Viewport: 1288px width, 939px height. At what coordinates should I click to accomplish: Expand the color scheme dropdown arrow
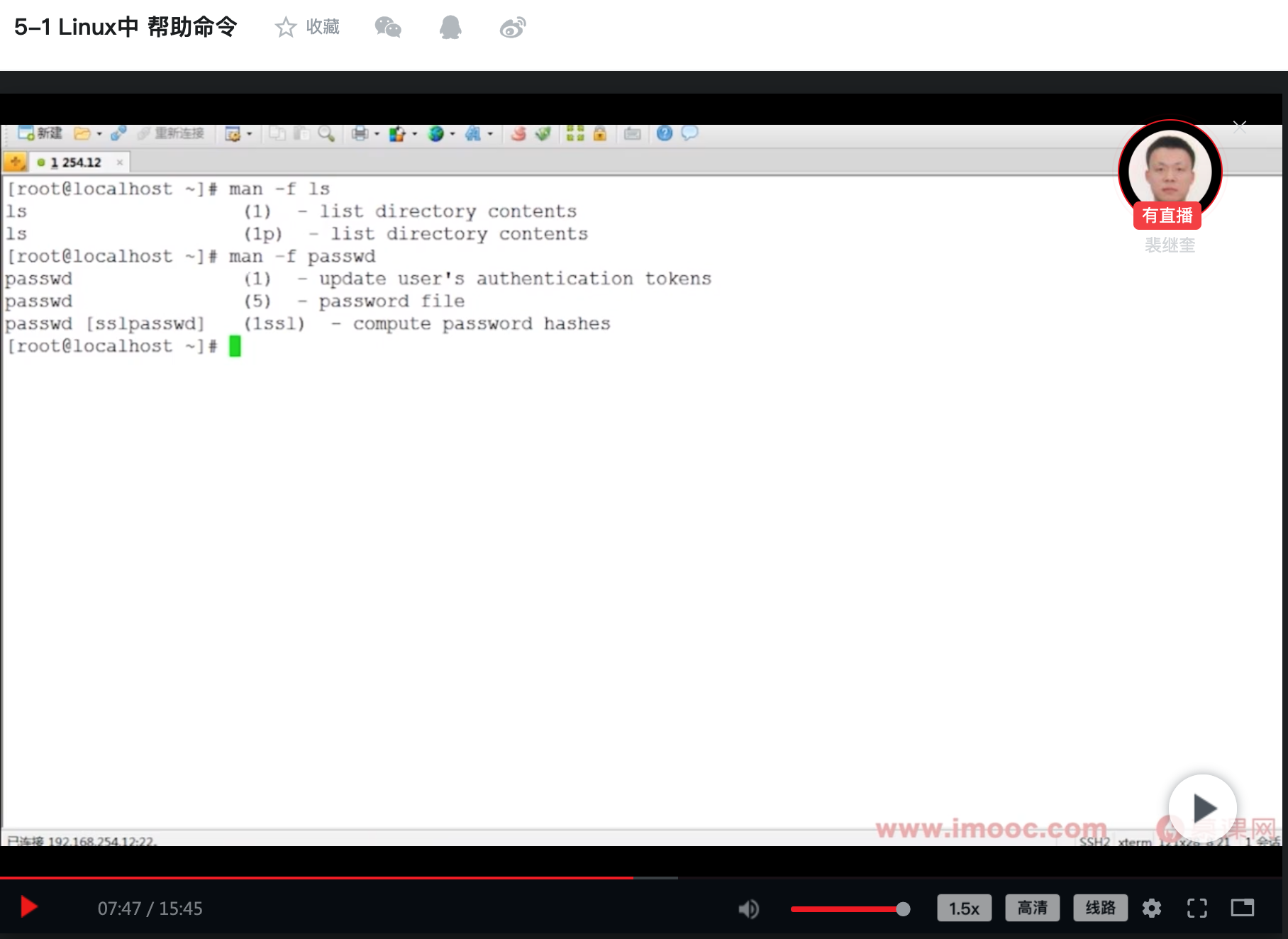[415, 133]
